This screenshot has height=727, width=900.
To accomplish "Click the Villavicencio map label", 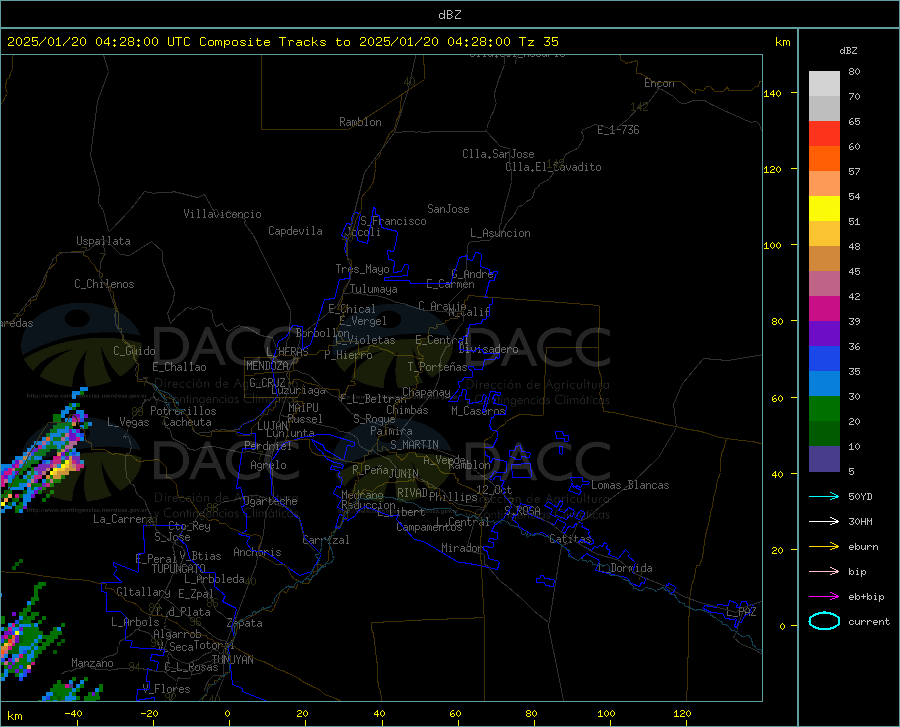I will [222, 214].
